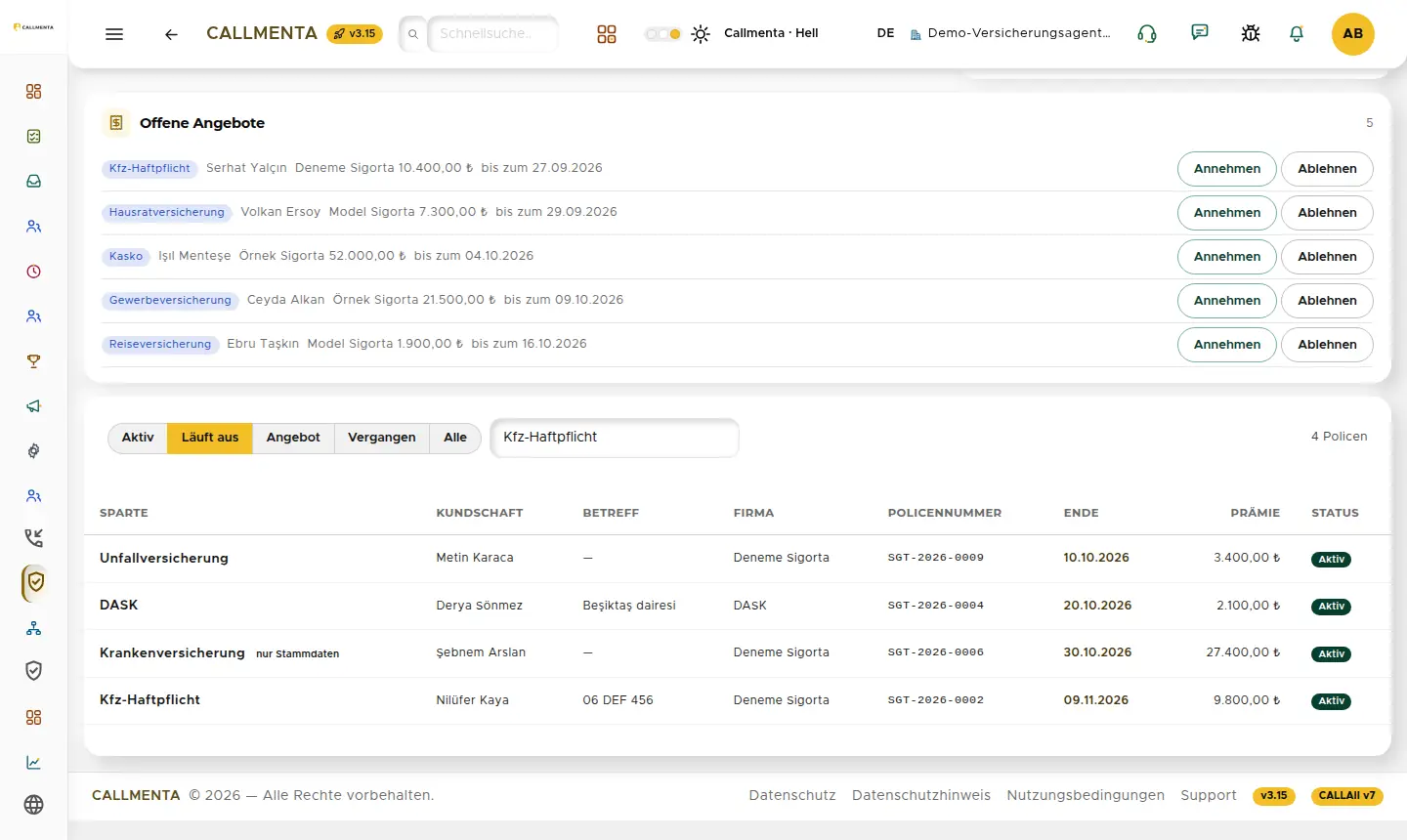The height and width of the screenshot is (840, 1407).
Task: Select the Läuft aus tab
Action: tap(210, 438)
